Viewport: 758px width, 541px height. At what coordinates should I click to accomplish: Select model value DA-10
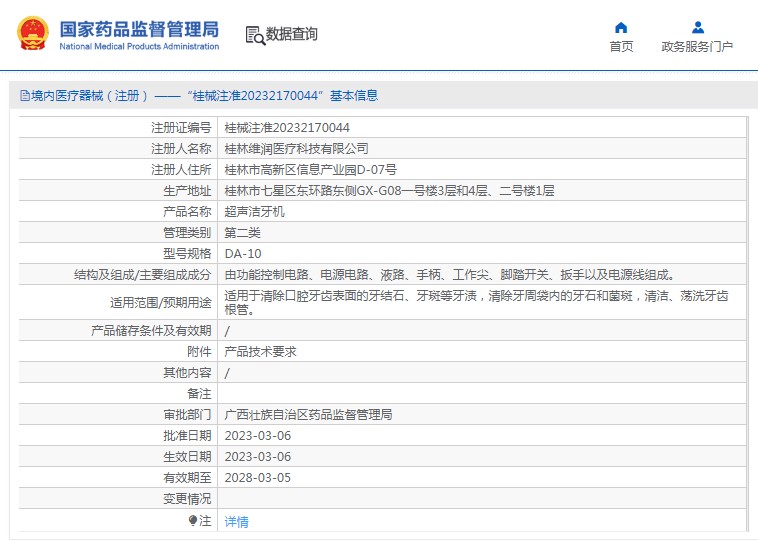[243, 254]
